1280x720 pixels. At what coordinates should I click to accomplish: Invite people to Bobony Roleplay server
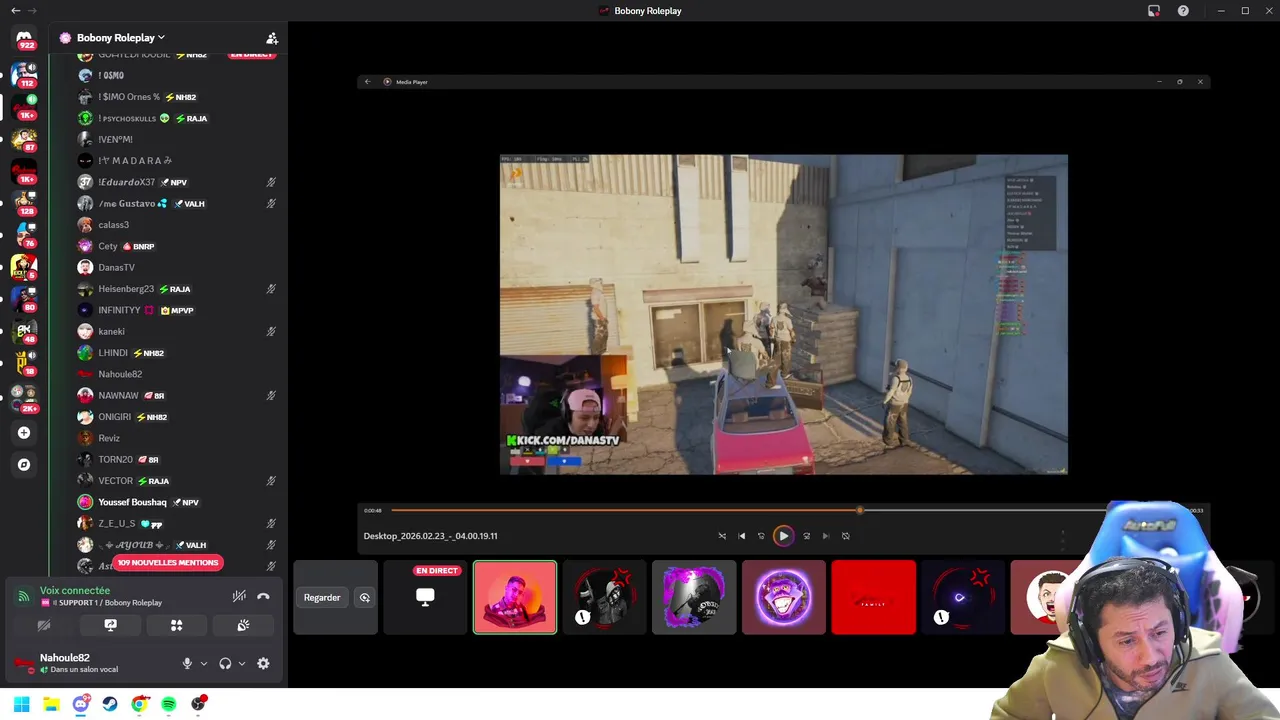tap(271, 38)
